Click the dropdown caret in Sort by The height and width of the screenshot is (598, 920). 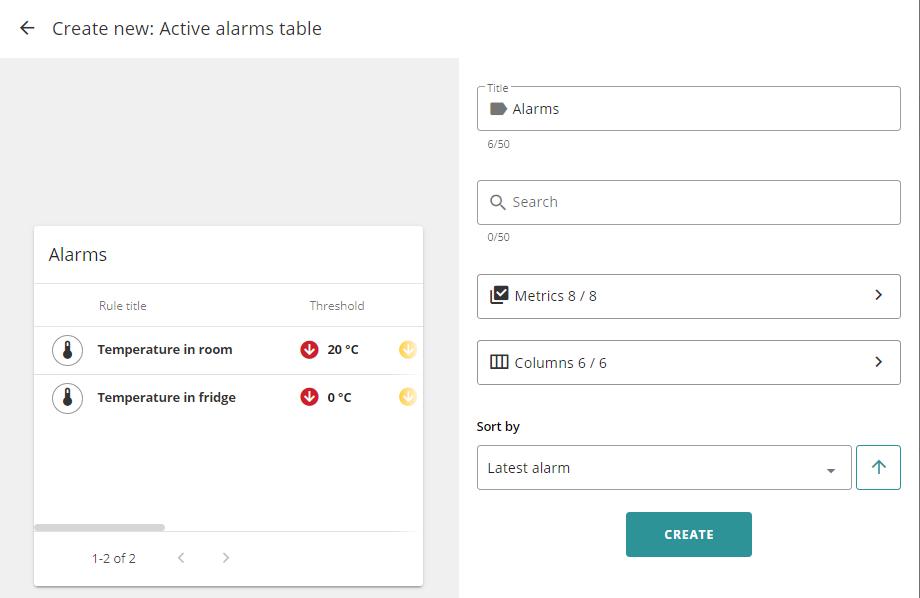coord(831,471)
